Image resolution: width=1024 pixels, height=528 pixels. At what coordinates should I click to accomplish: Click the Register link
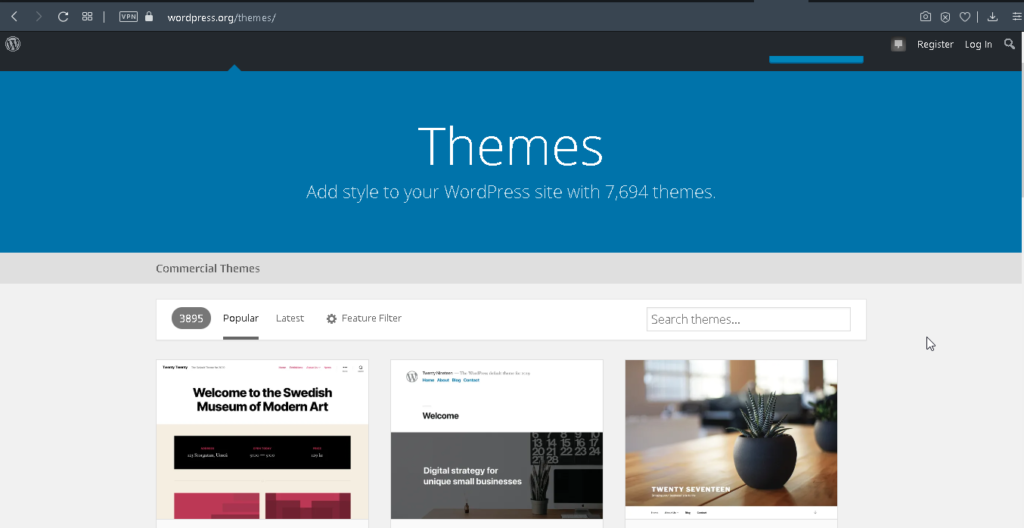click(935, 44)
